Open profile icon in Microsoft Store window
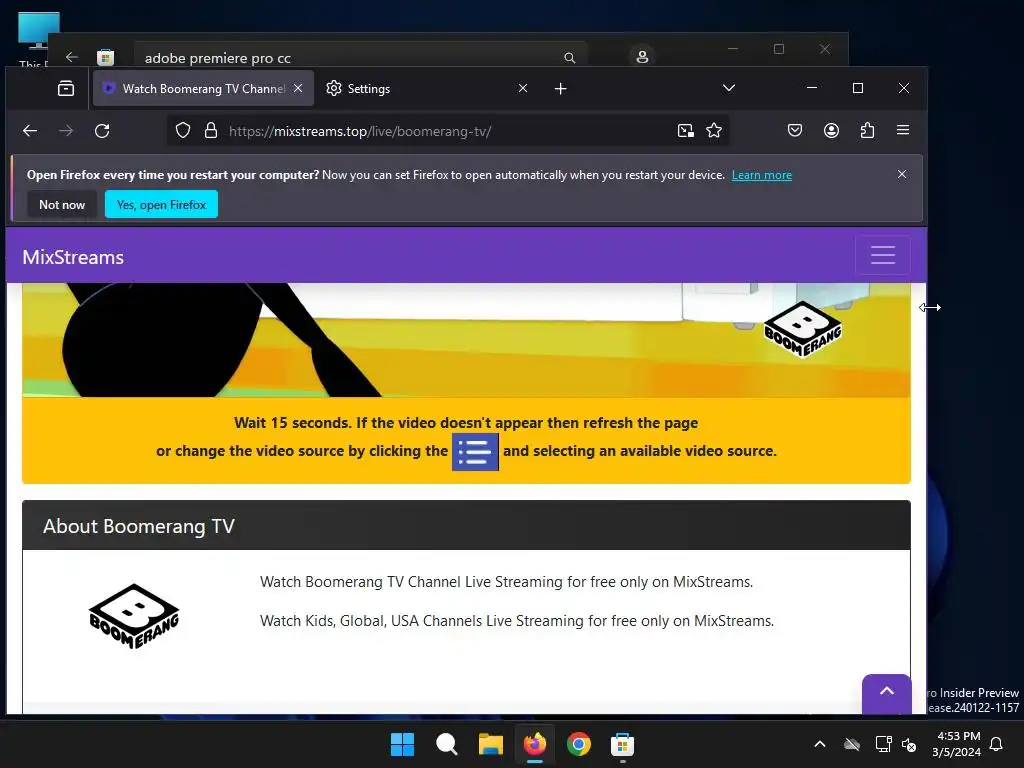This screenshot has width=1024, height=768. click(x=642, y=56)
